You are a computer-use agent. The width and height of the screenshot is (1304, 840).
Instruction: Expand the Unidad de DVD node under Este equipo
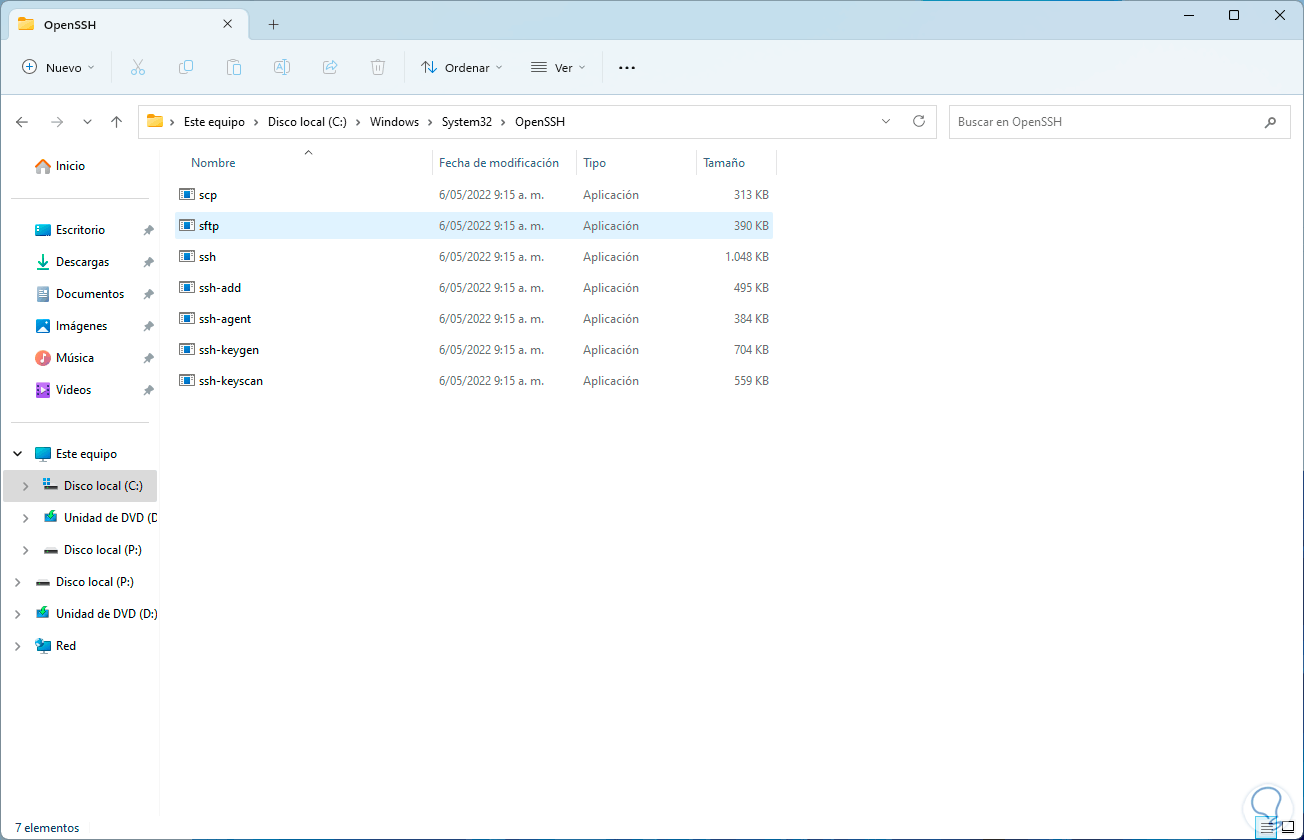pos(26,518)
